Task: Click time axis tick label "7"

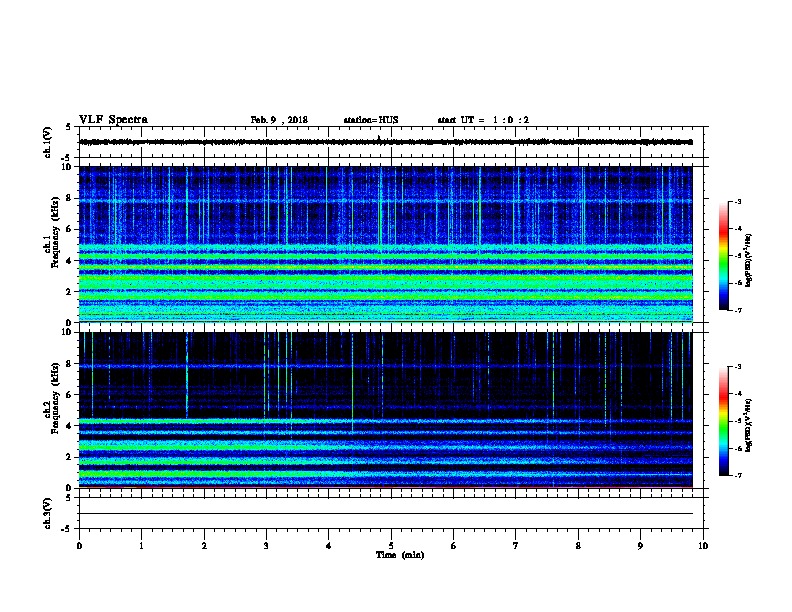Action: pyautogui.click(x=516, y=546)
